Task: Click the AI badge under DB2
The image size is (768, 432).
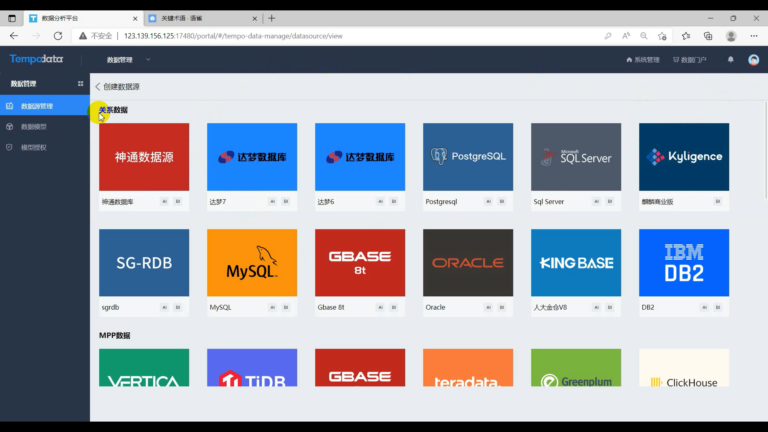Action: coord(704,307)
